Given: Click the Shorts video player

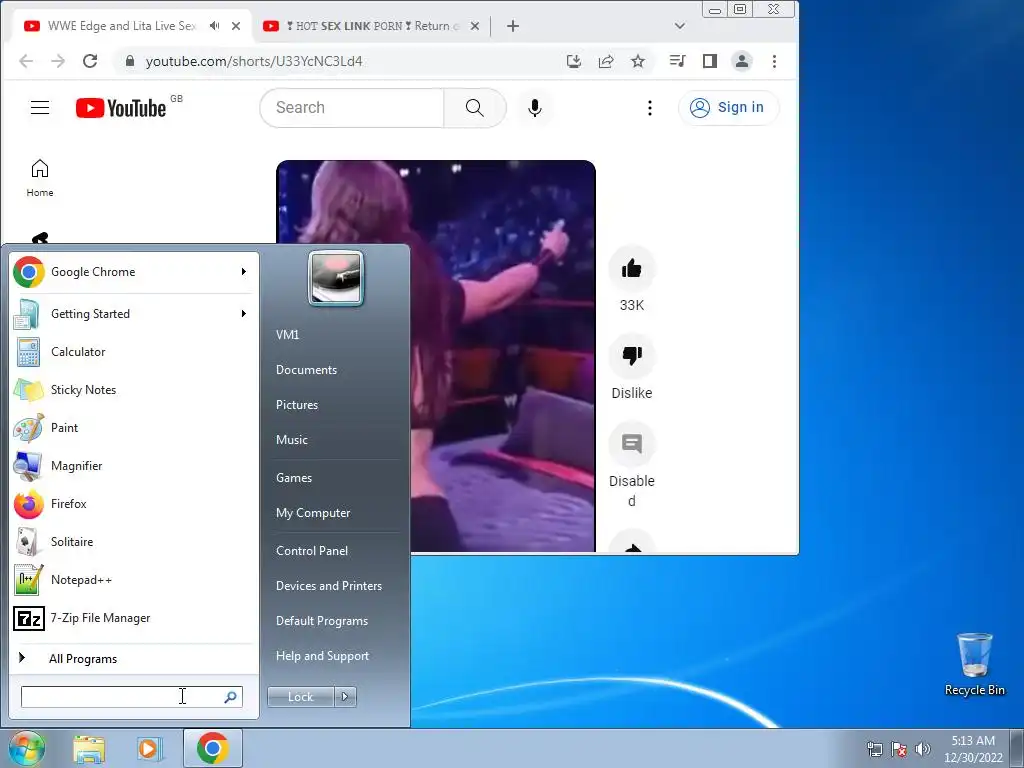Looking at the screenshot, I should click(436, 356).
